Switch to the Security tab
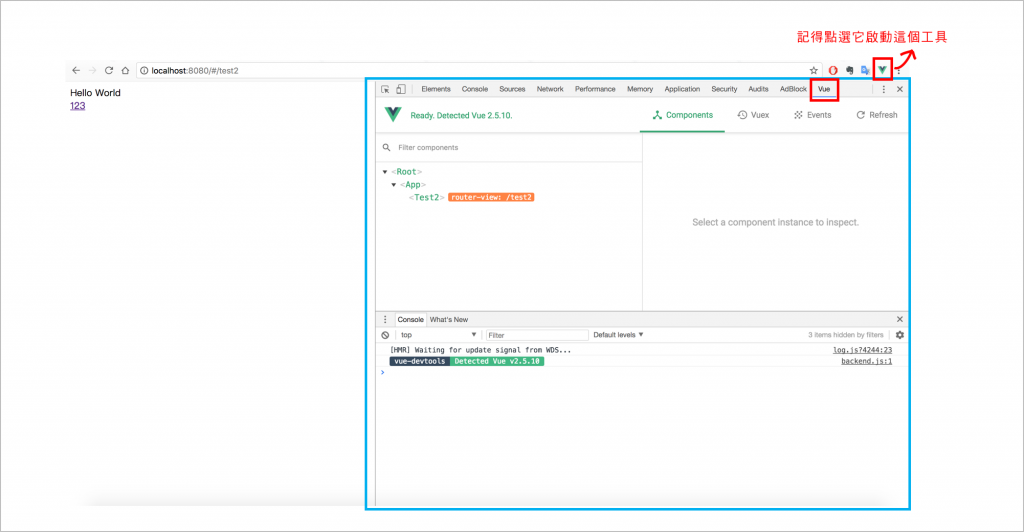 [724, 89]
